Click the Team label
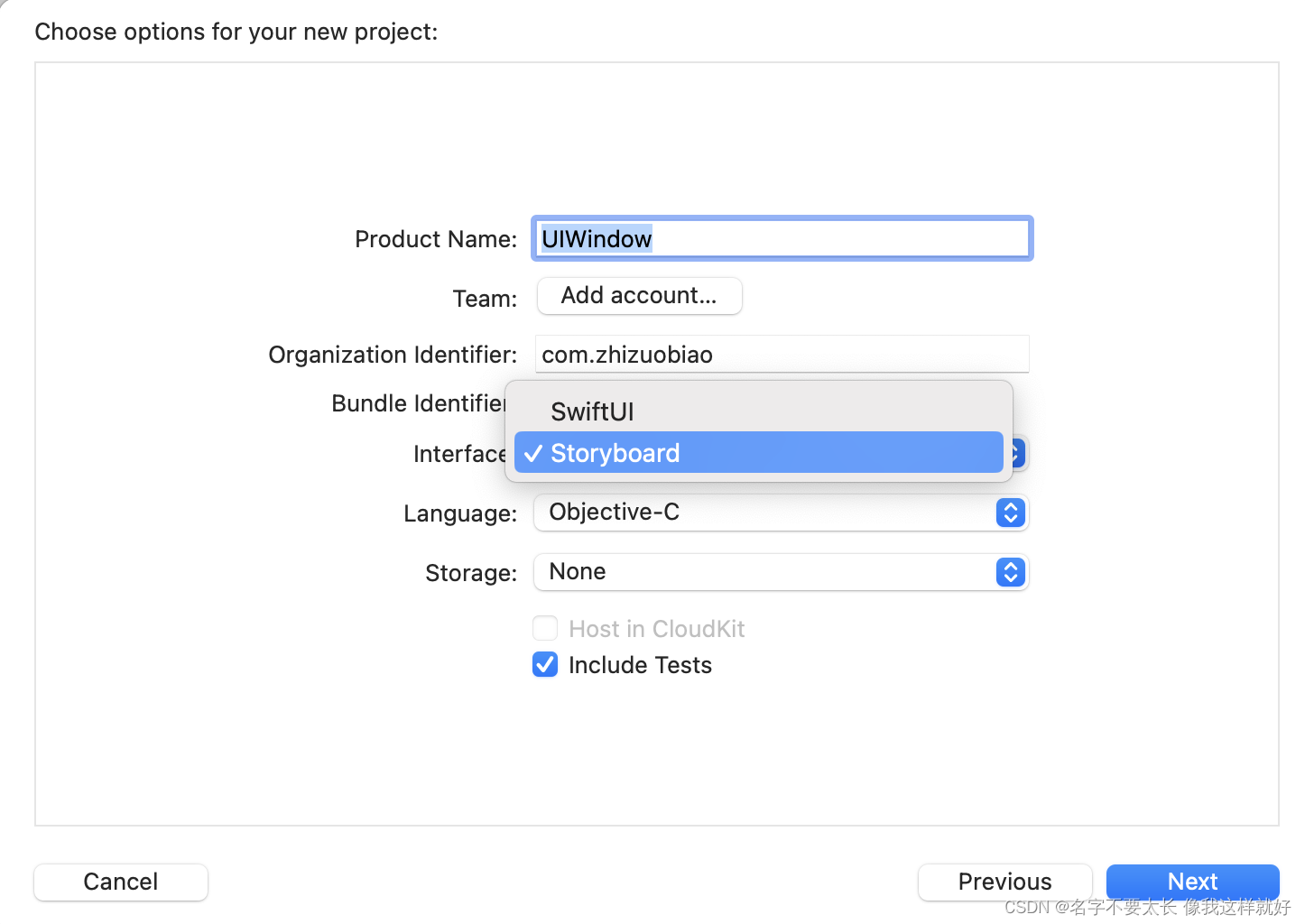This screenshot has width=1305, height=924. click(485, 299)
